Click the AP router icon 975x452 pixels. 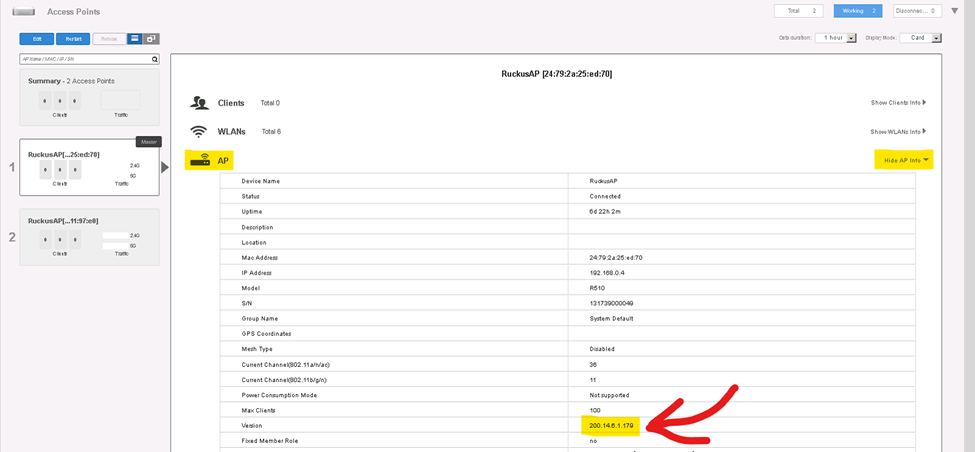tap(200, 161)
